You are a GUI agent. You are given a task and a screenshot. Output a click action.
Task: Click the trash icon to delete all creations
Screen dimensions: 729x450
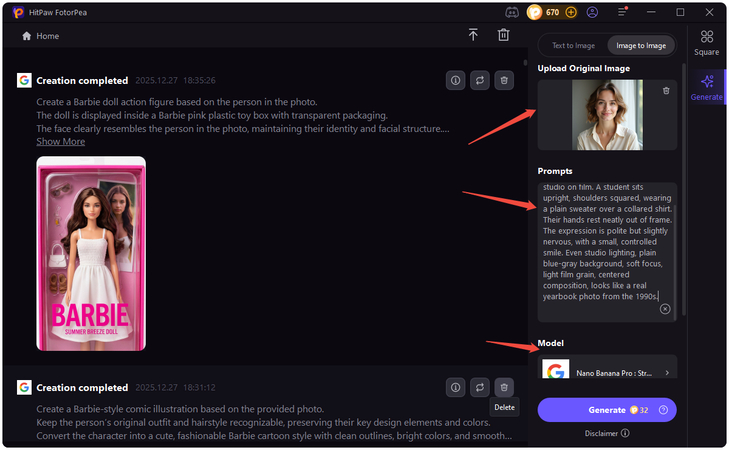[x=504, y=35]
